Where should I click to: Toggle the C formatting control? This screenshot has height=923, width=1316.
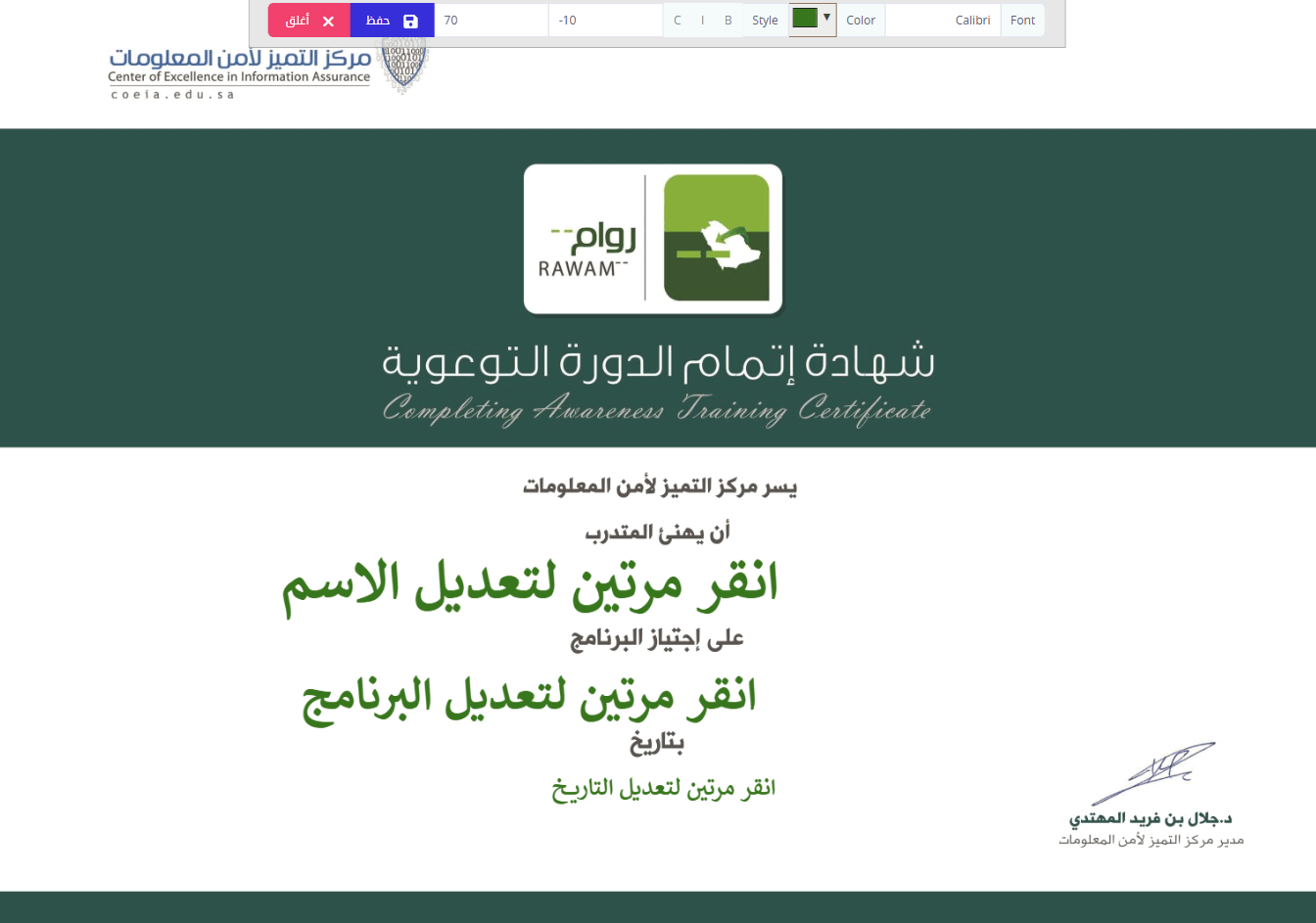pyautogui.click(x=677, y=20)
